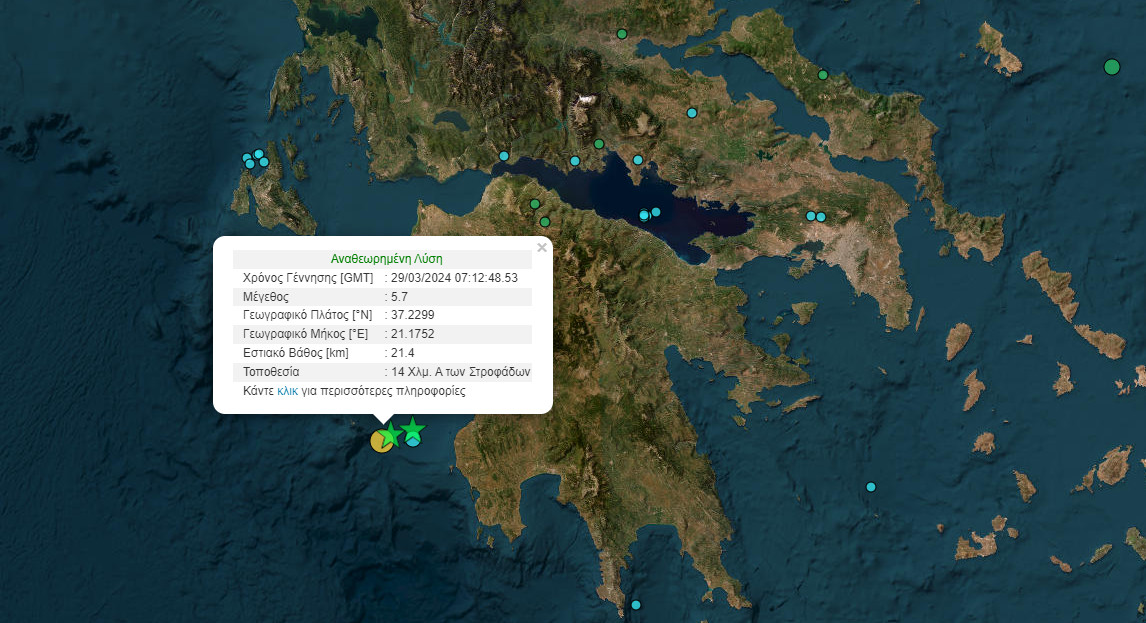Select the lone cyan marker northeast of the Corinth gulf

point(691,113)
